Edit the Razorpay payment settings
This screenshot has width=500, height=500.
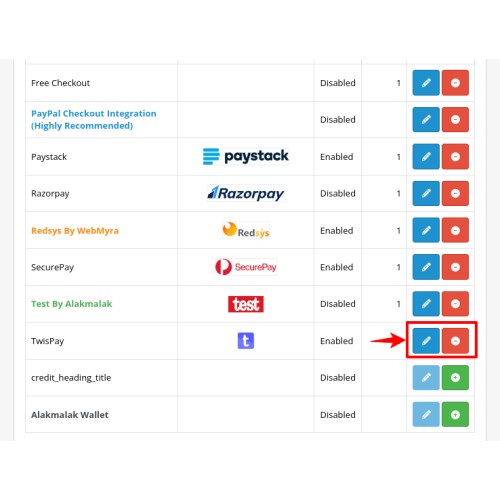click(426, 193)
